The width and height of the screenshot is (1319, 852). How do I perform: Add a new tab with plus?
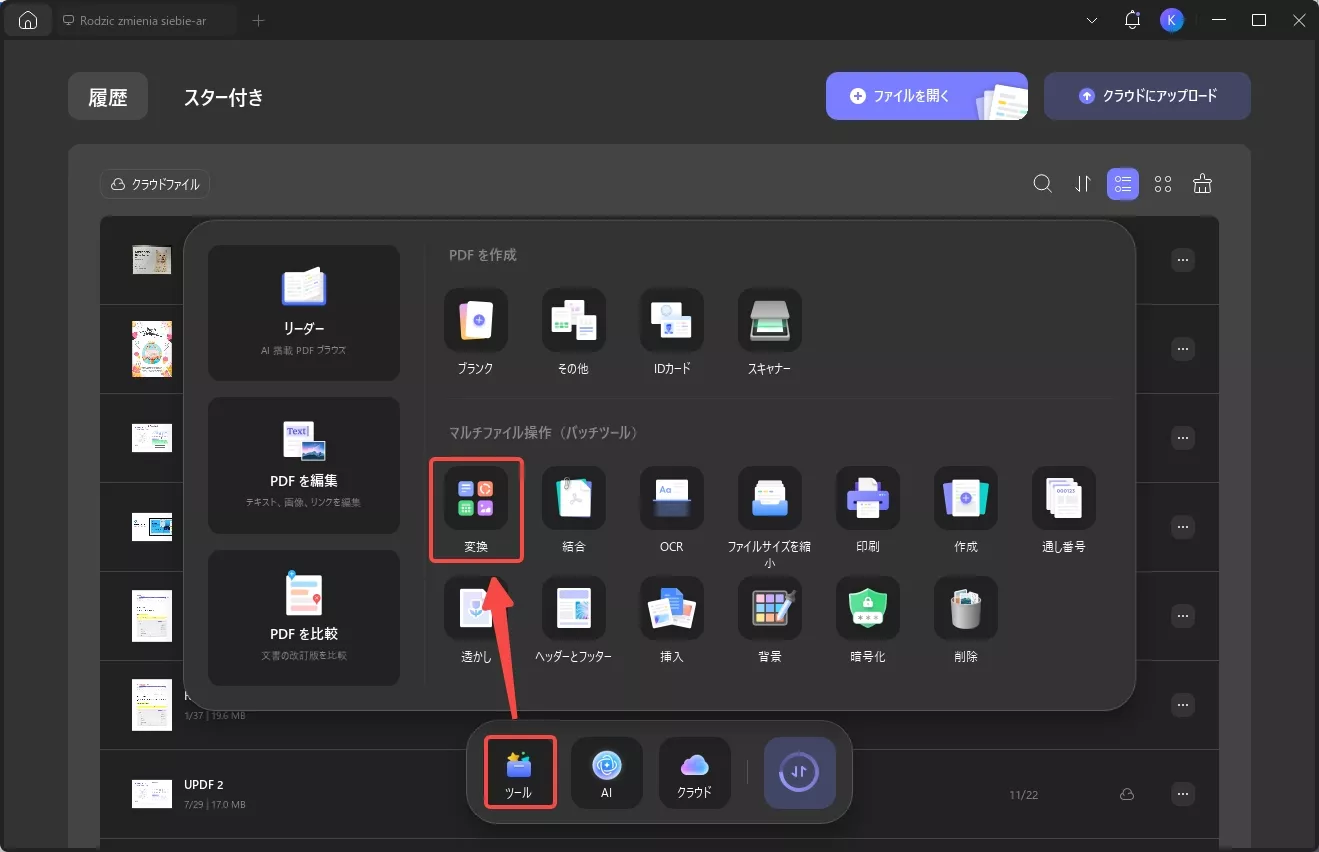pyautogui.click(x=258, y=20)
